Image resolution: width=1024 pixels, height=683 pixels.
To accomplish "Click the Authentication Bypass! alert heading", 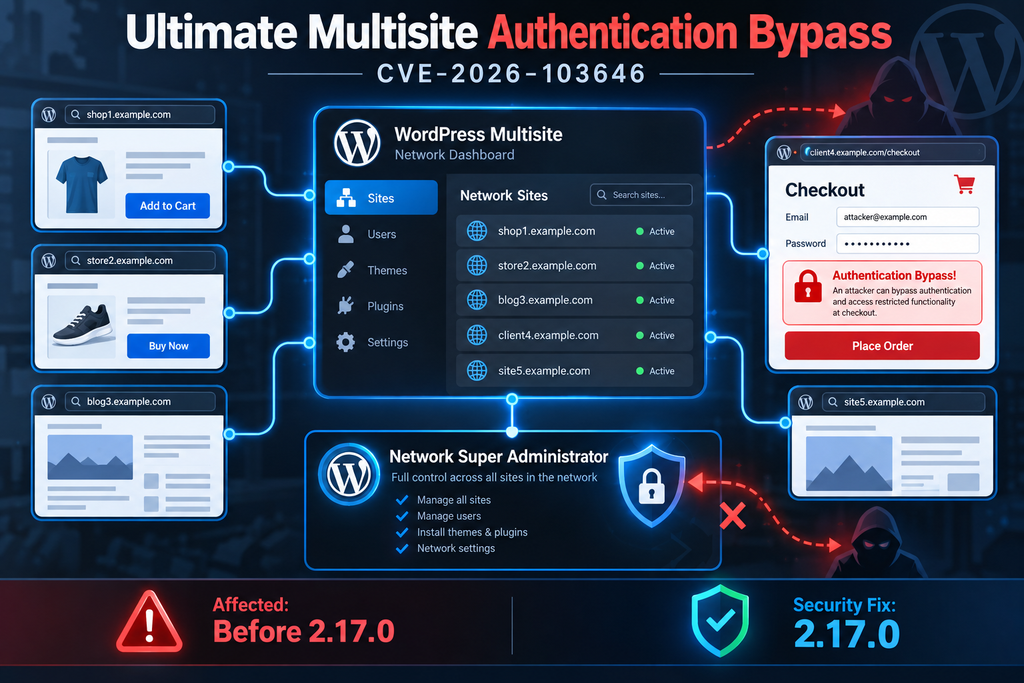I will (894, 275).
